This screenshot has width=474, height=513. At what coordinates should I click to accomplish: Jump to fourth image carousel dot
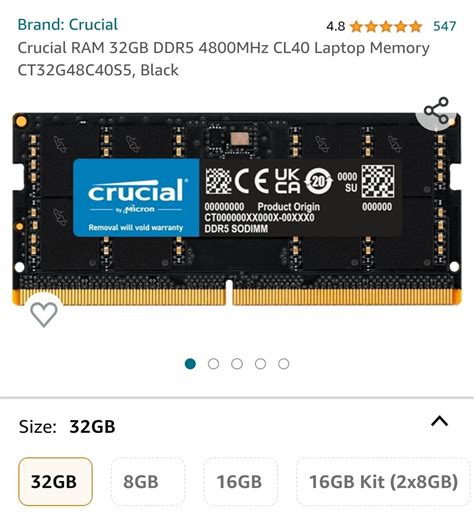click(260, 364)
